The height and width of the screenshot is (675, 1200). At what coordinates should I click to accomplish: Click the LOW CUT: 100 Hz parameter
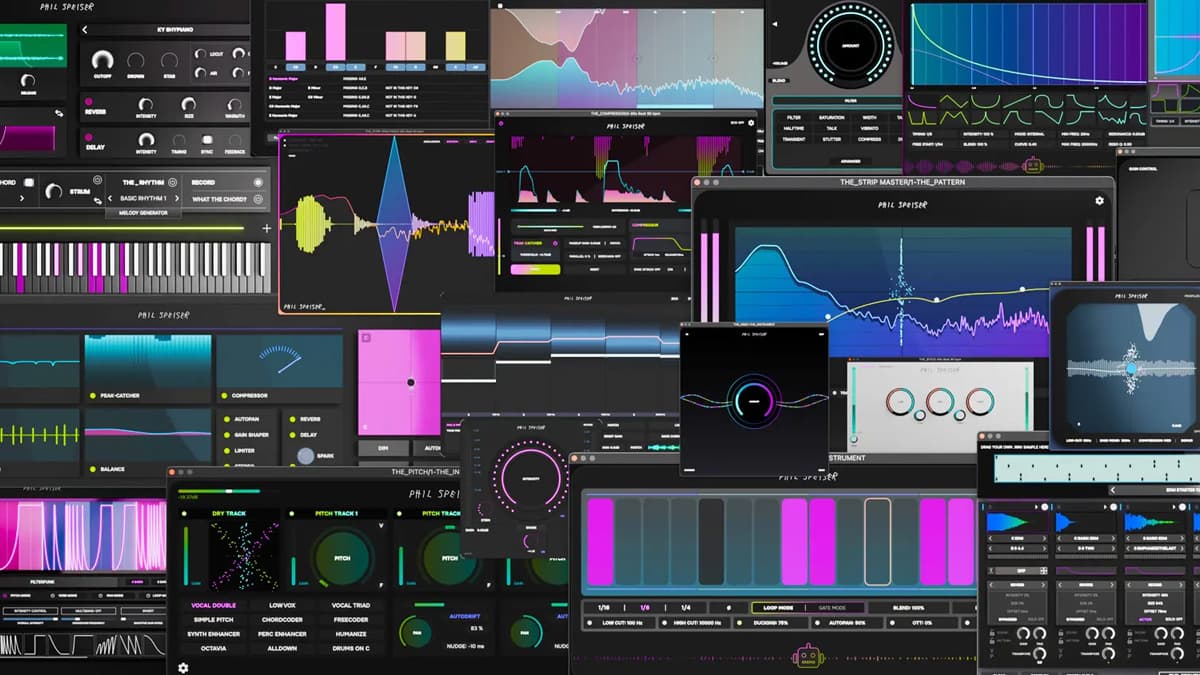click(621, 623)
